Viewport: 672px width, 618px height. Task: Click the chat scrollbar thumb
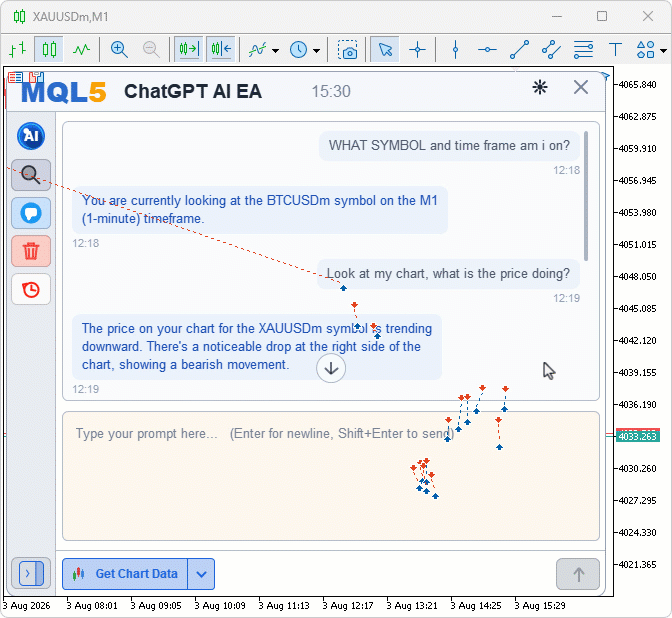[586, 196]
